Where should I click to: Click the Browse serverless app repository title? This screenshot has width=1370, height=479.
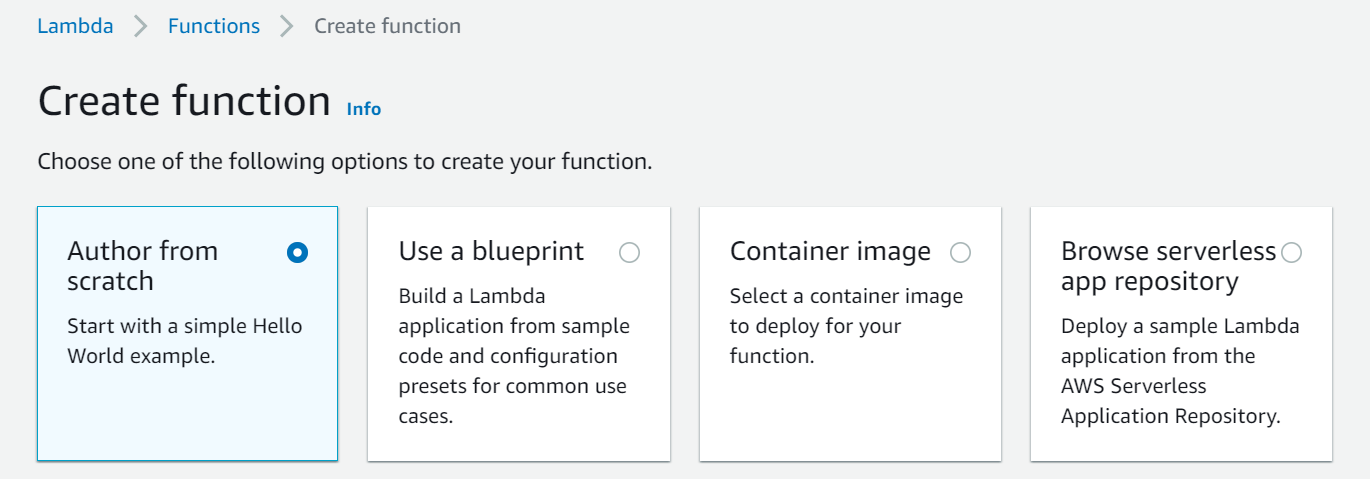point(1168,266)
